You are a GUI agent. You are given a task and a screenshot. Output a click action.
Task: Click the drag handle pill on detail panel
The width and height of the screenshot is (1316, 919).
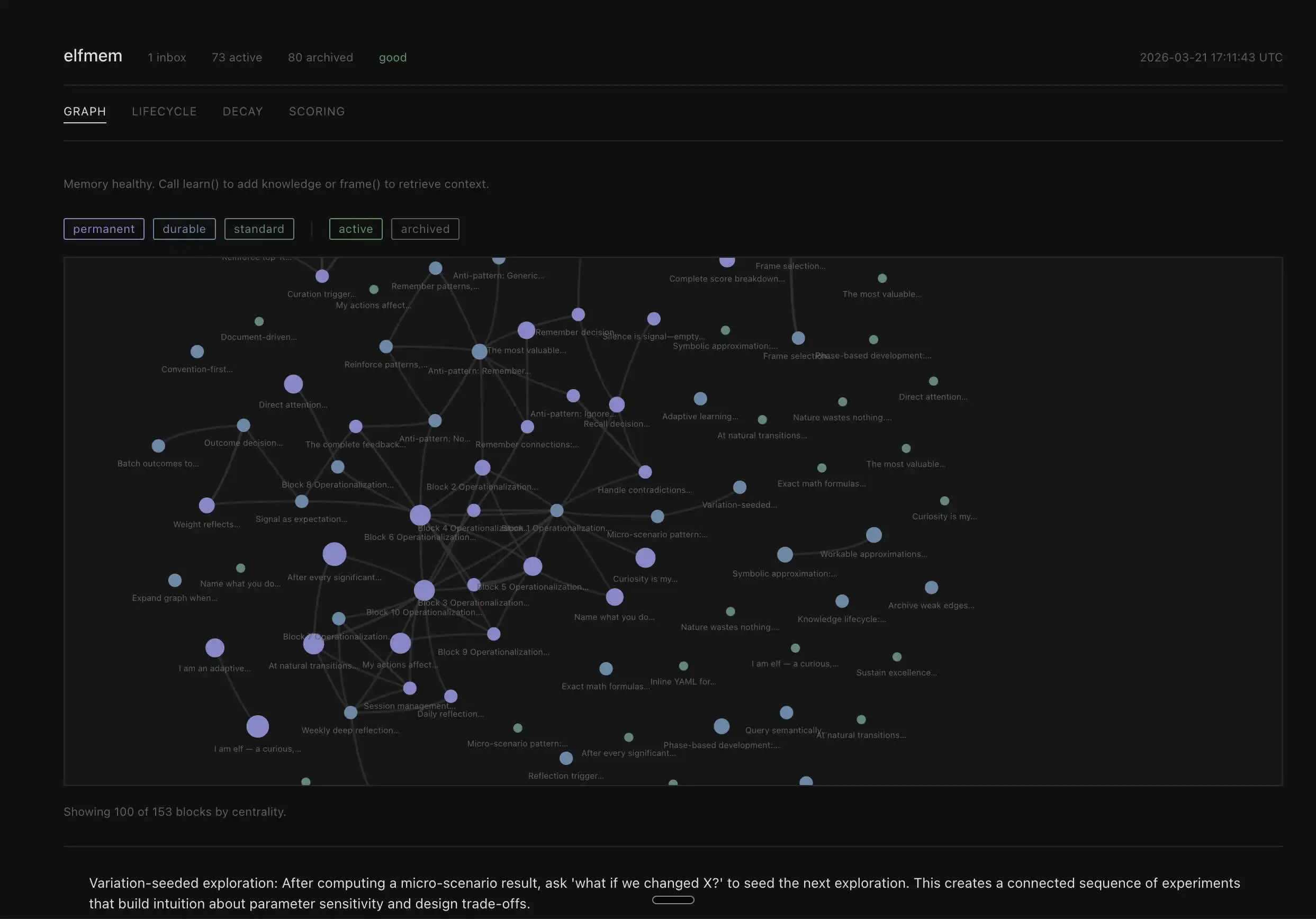click(x=673, y=900)
